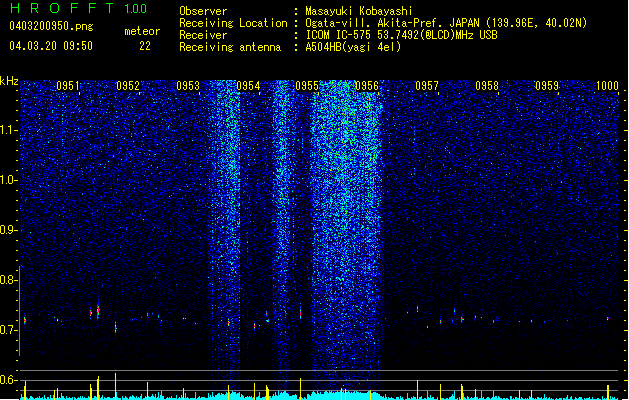Viewport: 629px width, 400px height.
Task: Click the 0957 time marker
Action: point(427,86)
